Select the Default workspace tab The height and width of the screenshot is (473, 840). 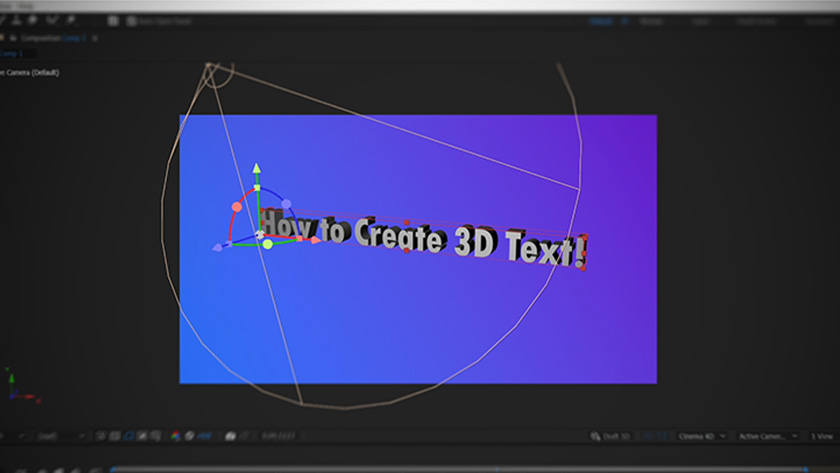click(x=601, y=20)
